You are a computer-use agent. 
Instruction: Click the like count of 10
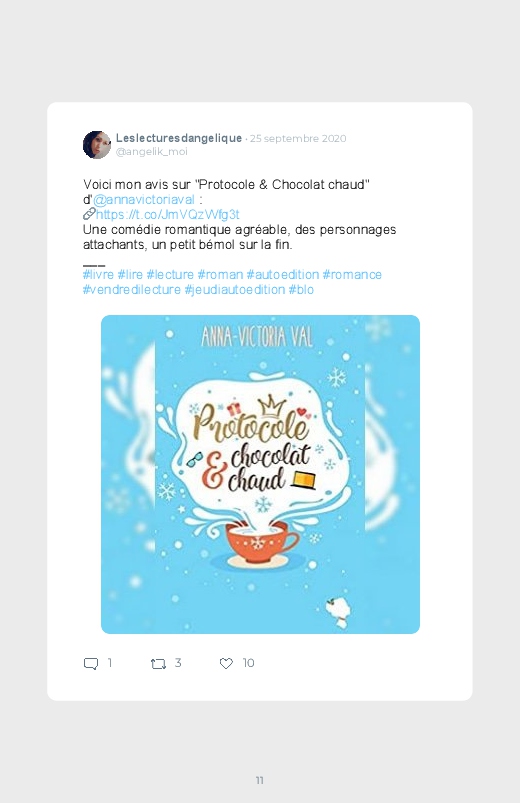248,663
